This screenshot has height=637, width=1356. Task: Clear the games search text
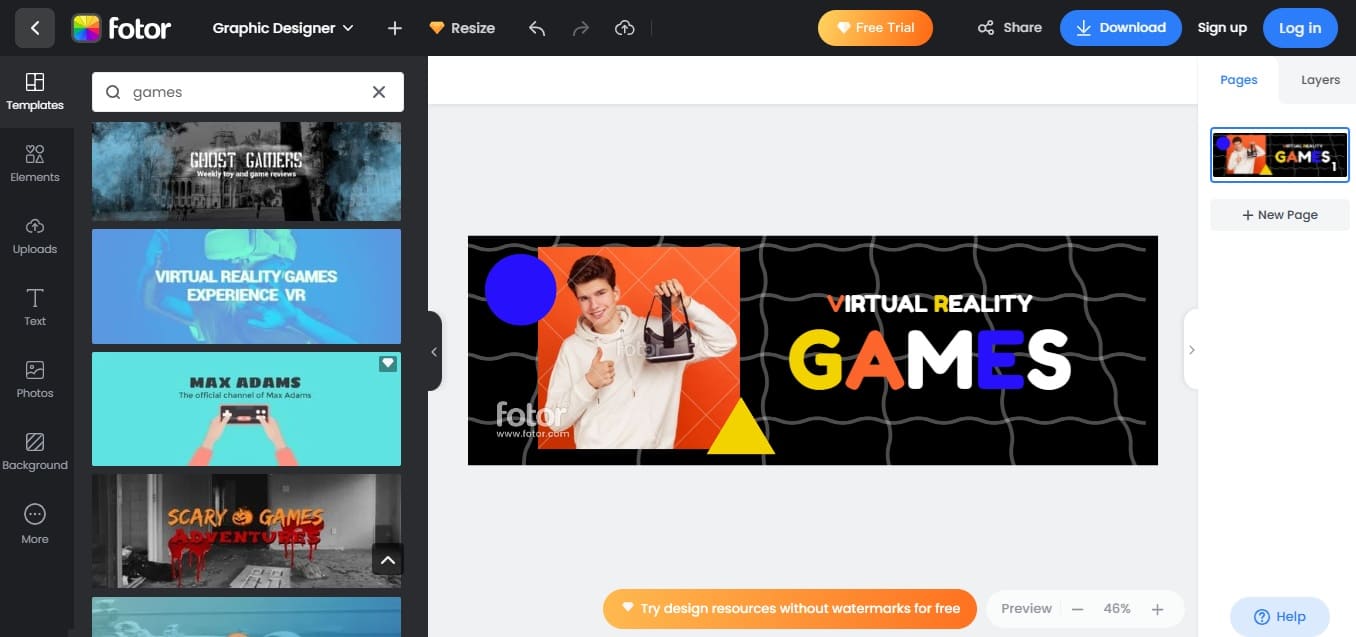click(x=379, y=92)
